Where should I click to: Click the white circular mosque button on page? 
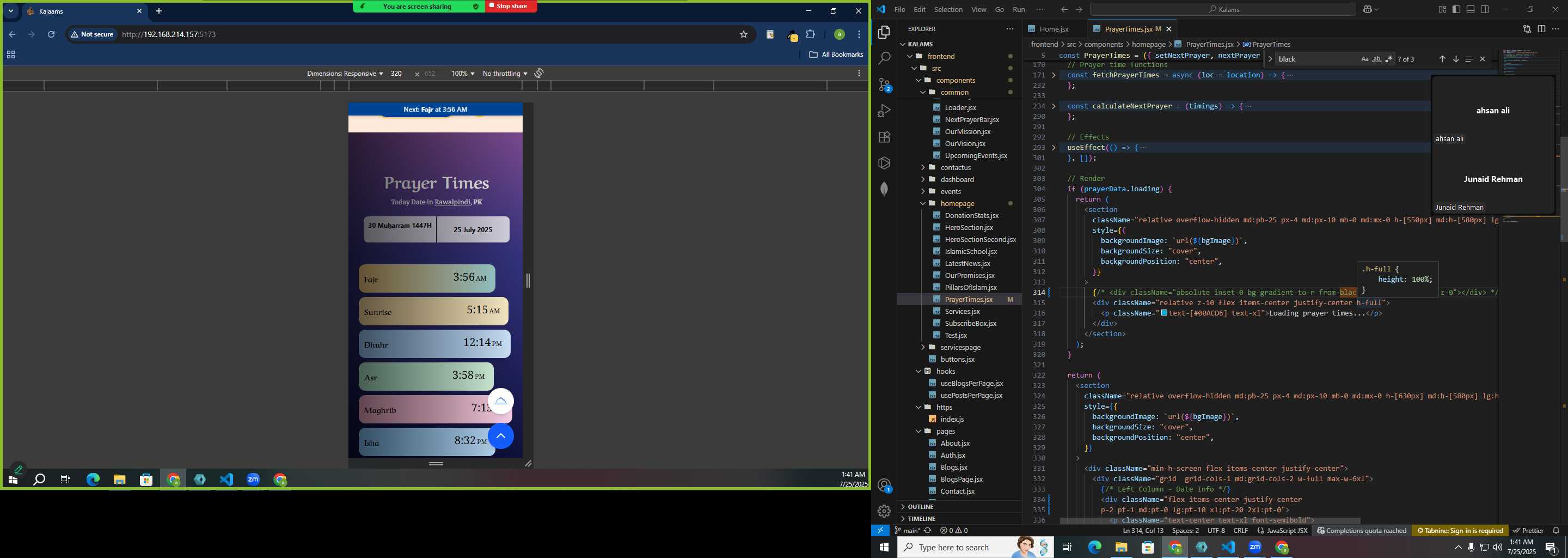click(x=501, y=401)
